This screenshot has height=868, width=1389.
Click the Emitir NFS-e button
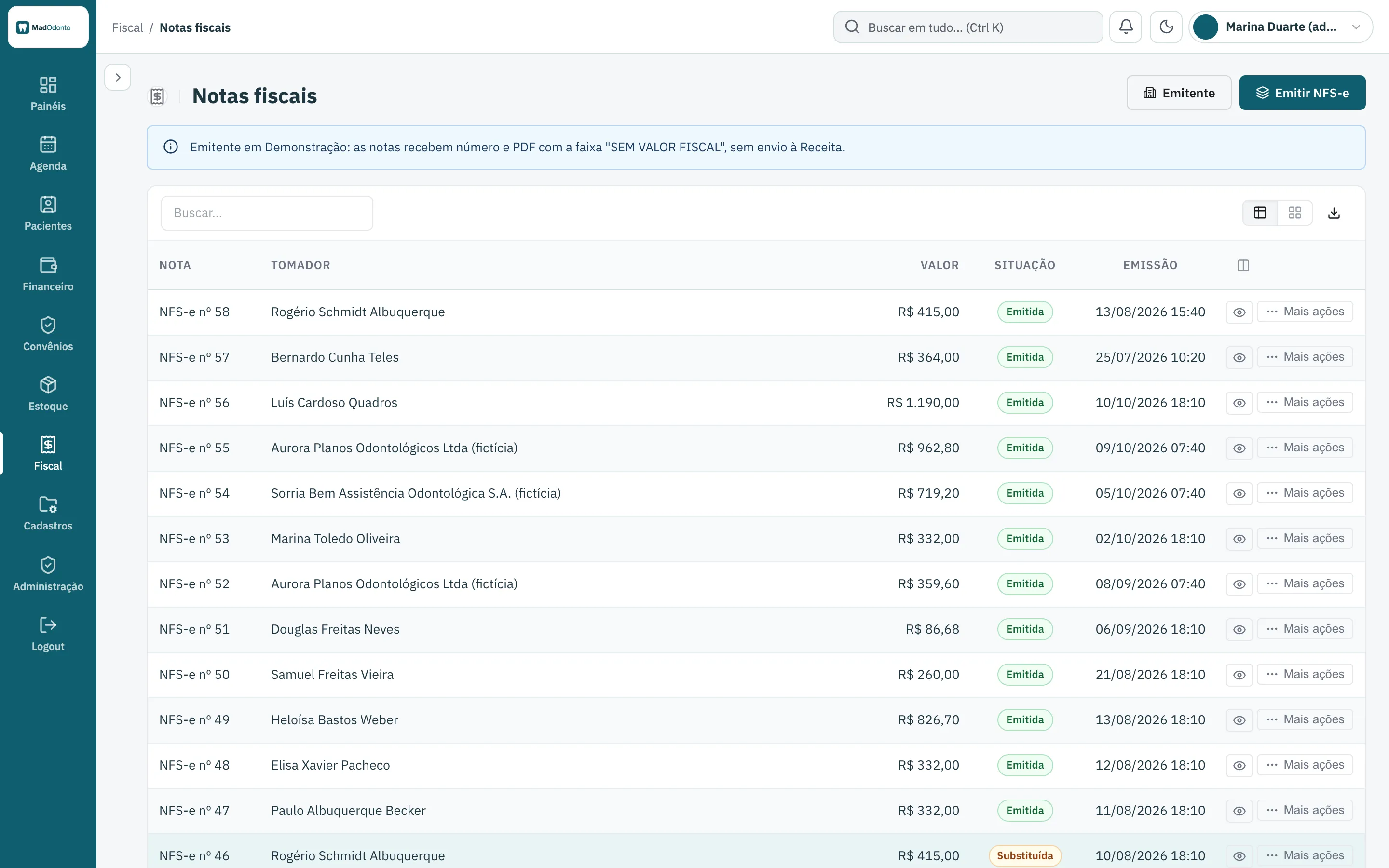(1302, 93)
